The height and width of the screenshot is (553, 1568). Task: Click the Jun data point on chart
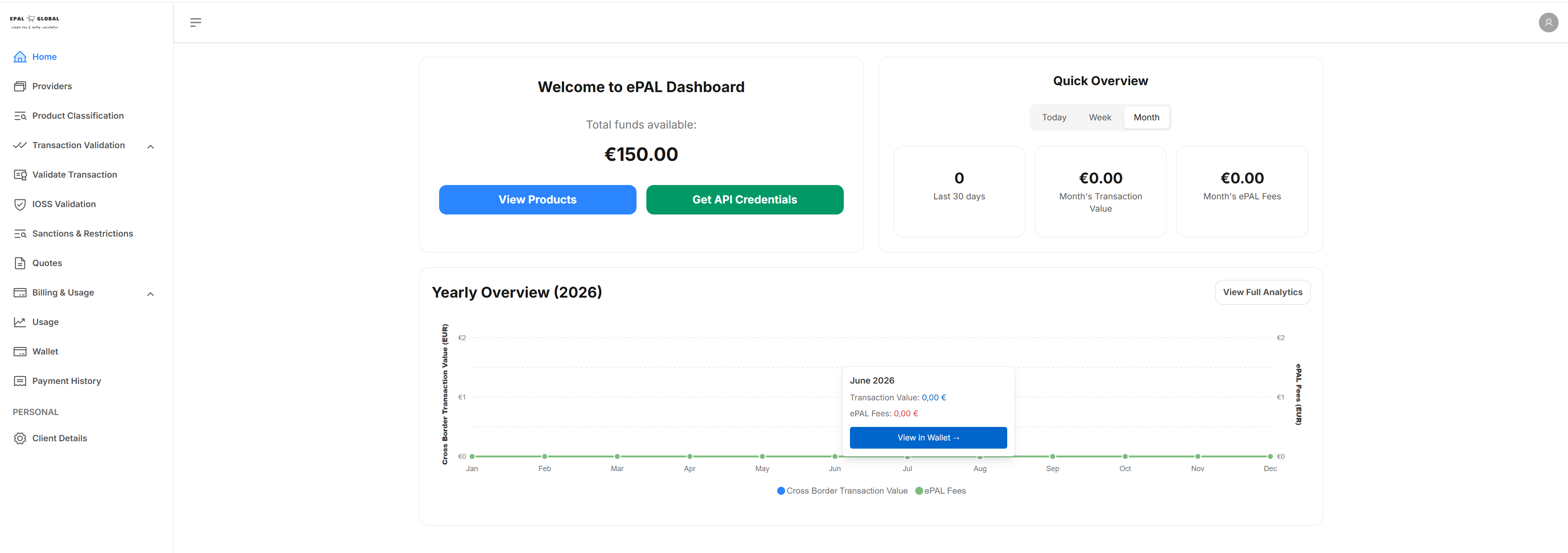834,457
